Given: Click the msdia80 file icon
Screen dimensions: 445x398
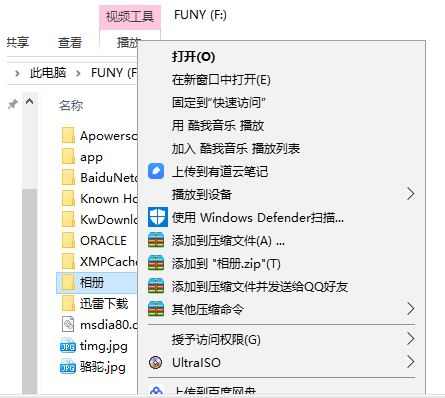Looking at the screenshot, I should coord(68,324).
